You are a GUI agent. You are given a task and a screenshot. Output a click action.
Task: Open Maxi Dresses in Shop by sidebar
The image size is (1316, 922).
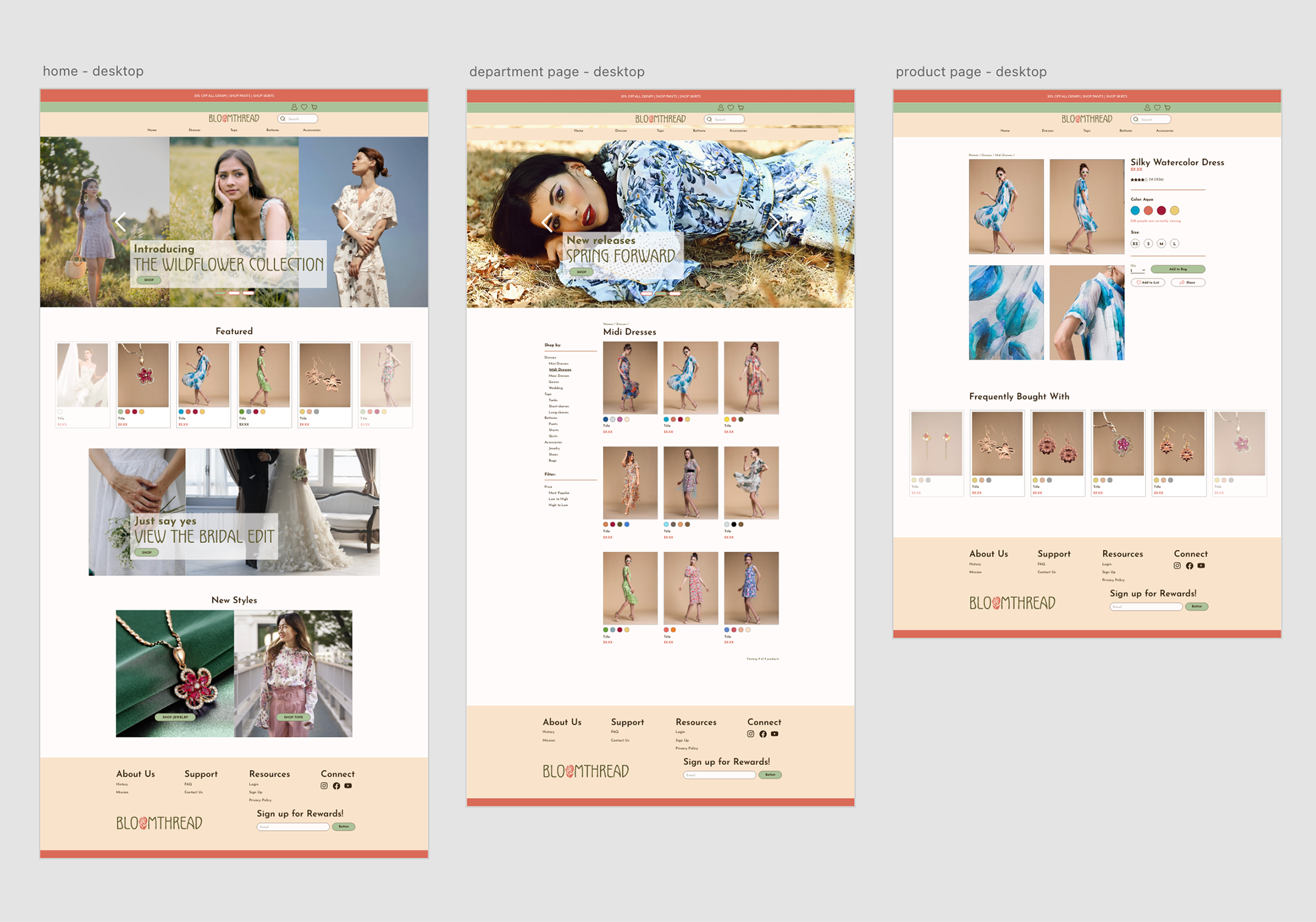pyautogui.click(x=559, y=376)
